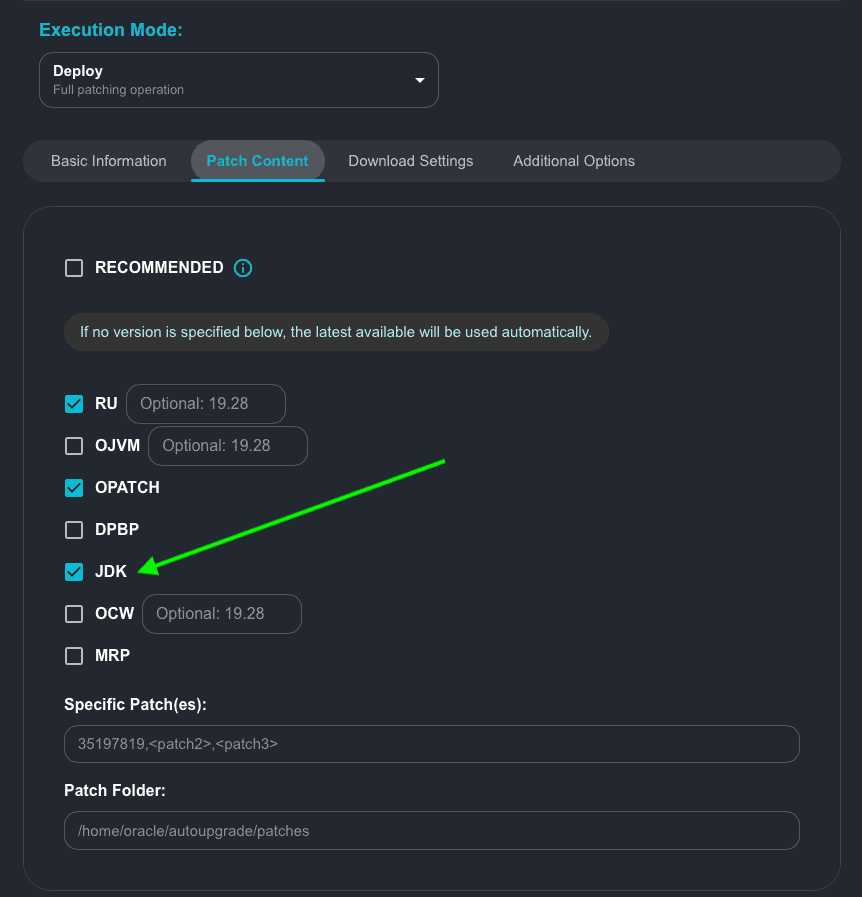Enable the OJVM checkbox
Image resolution: width=862 pixels, height=897 pixels.
(74, 446)
